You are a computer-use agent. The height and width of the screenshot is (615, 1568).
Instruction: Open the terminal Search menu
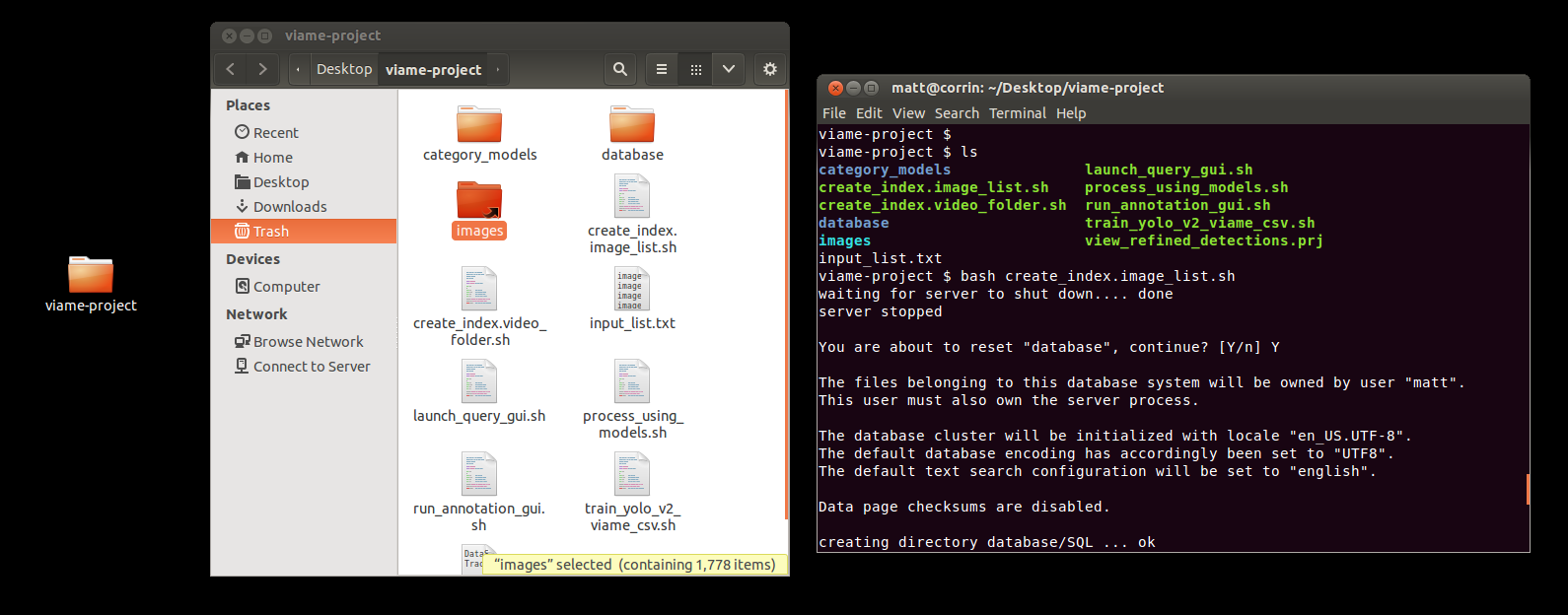(x=957, y=113)
